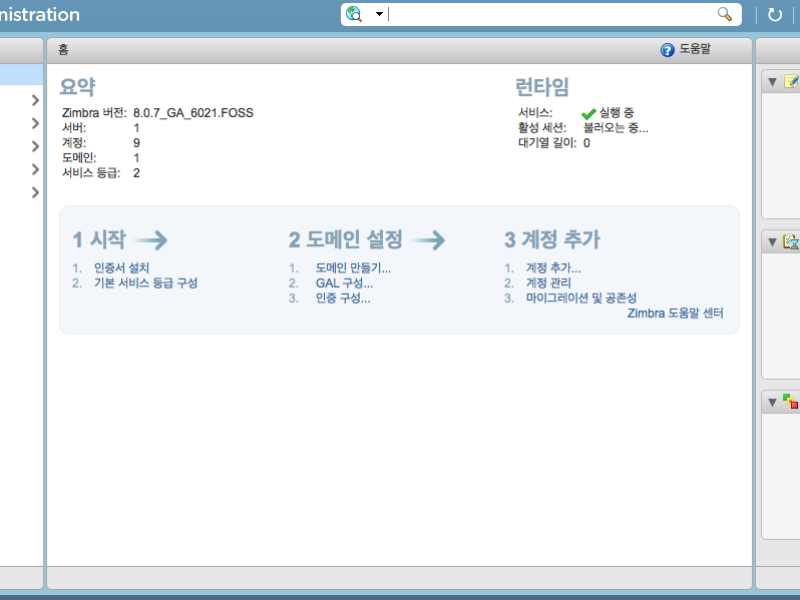
Task: Open the Zimbra 도움말 센터 link
Action: coord(675,313)
